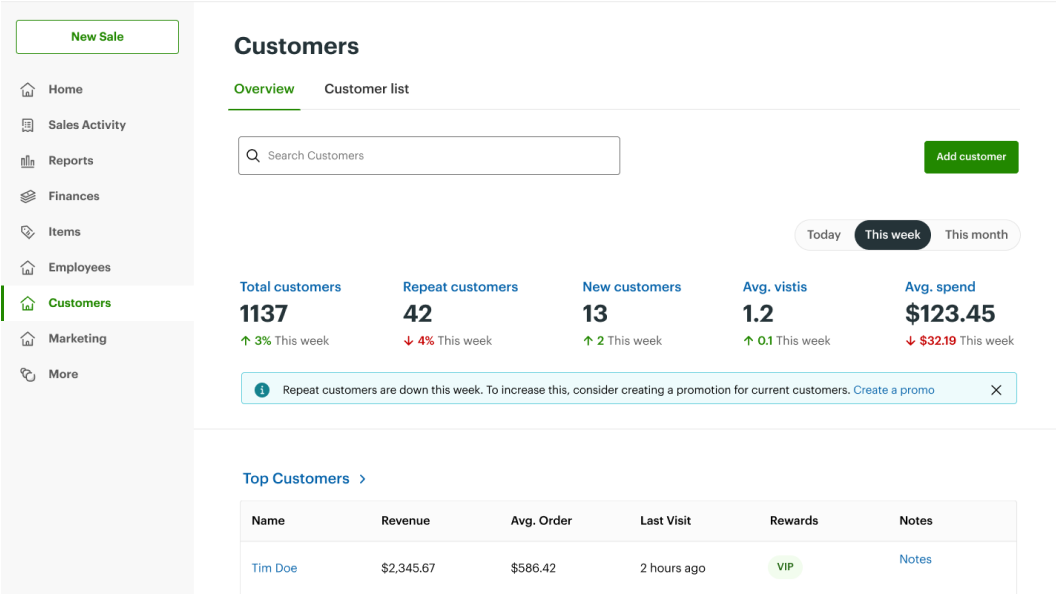Open Tim Doe customer profile

pos(274,568)
